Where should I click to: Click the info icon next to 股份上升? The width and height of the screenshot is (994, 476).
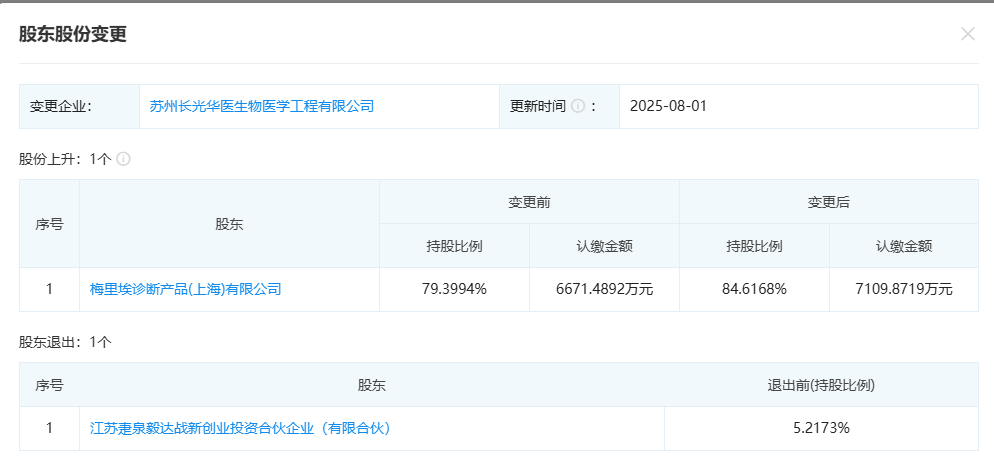[124, 159]
